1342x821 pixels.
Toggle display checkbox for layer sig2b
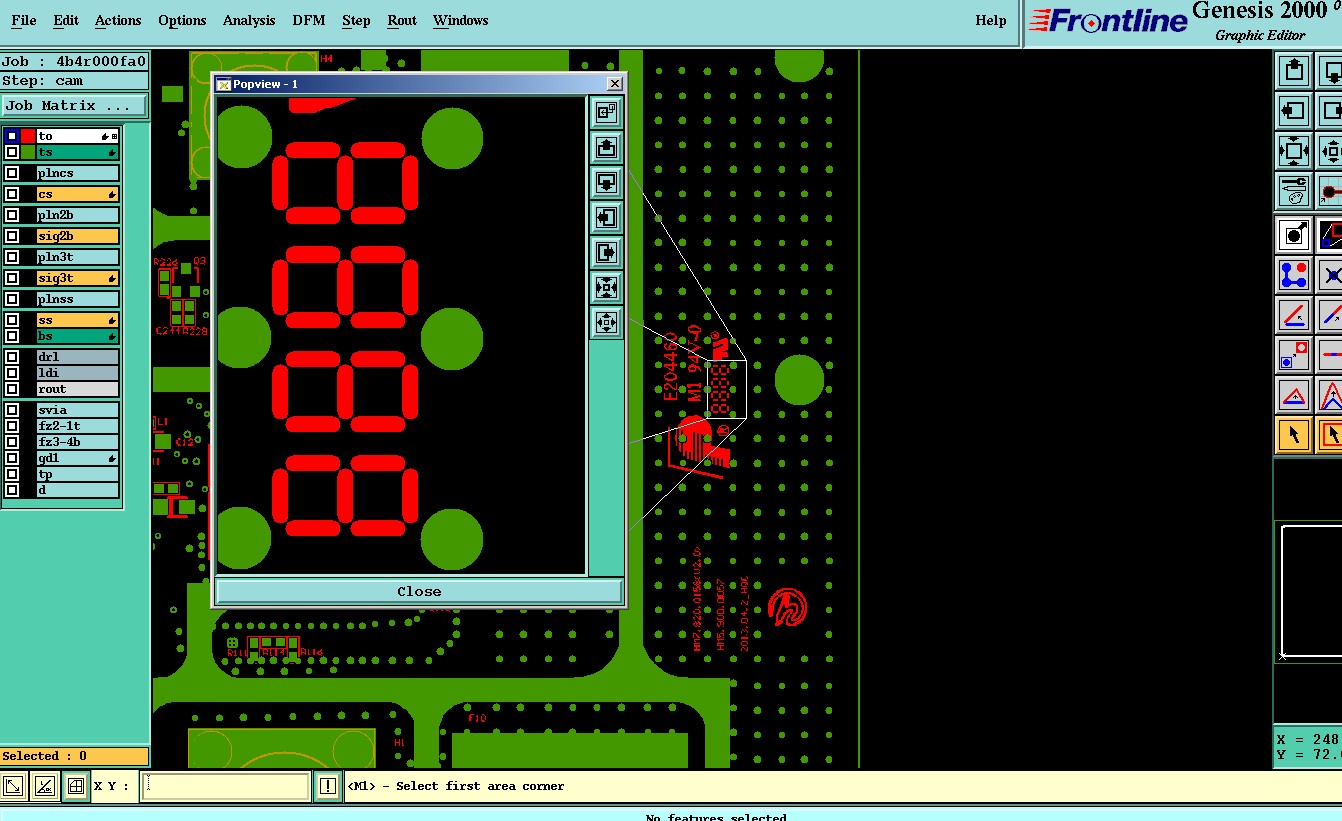coord(12,236)
